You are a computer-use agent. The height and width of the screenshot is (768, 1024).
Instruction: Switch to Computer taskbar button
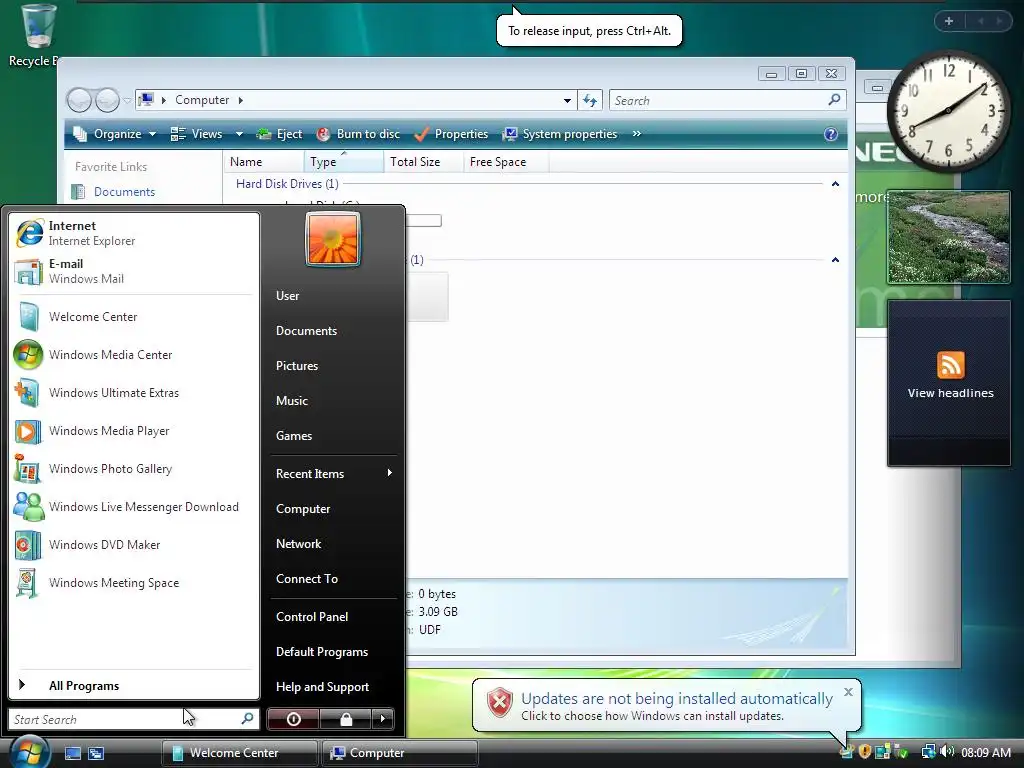pos(400,753)
